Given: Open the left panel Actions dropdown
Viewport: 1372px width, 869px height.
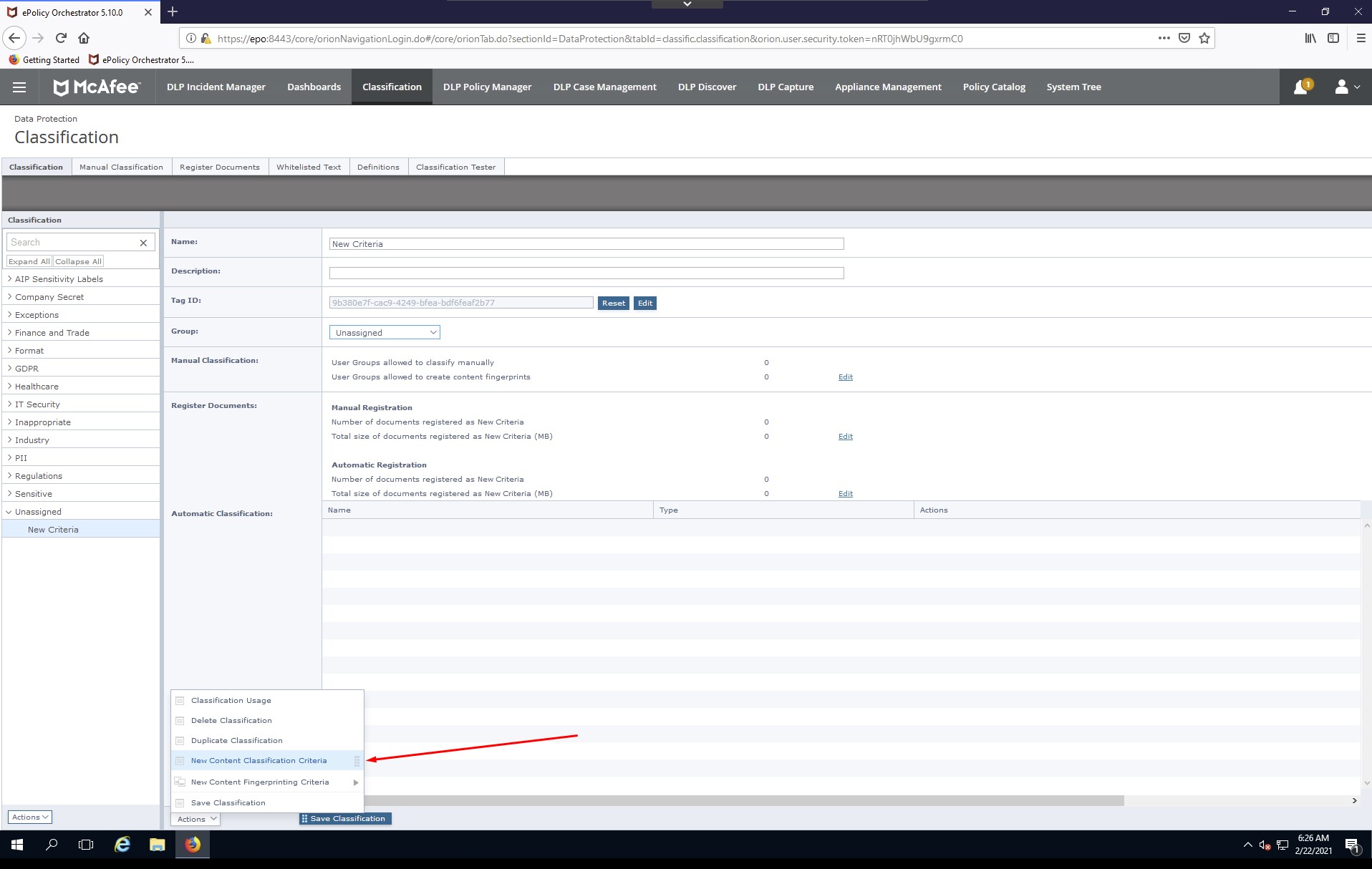Looking at the screenshot, I should 30,817.
